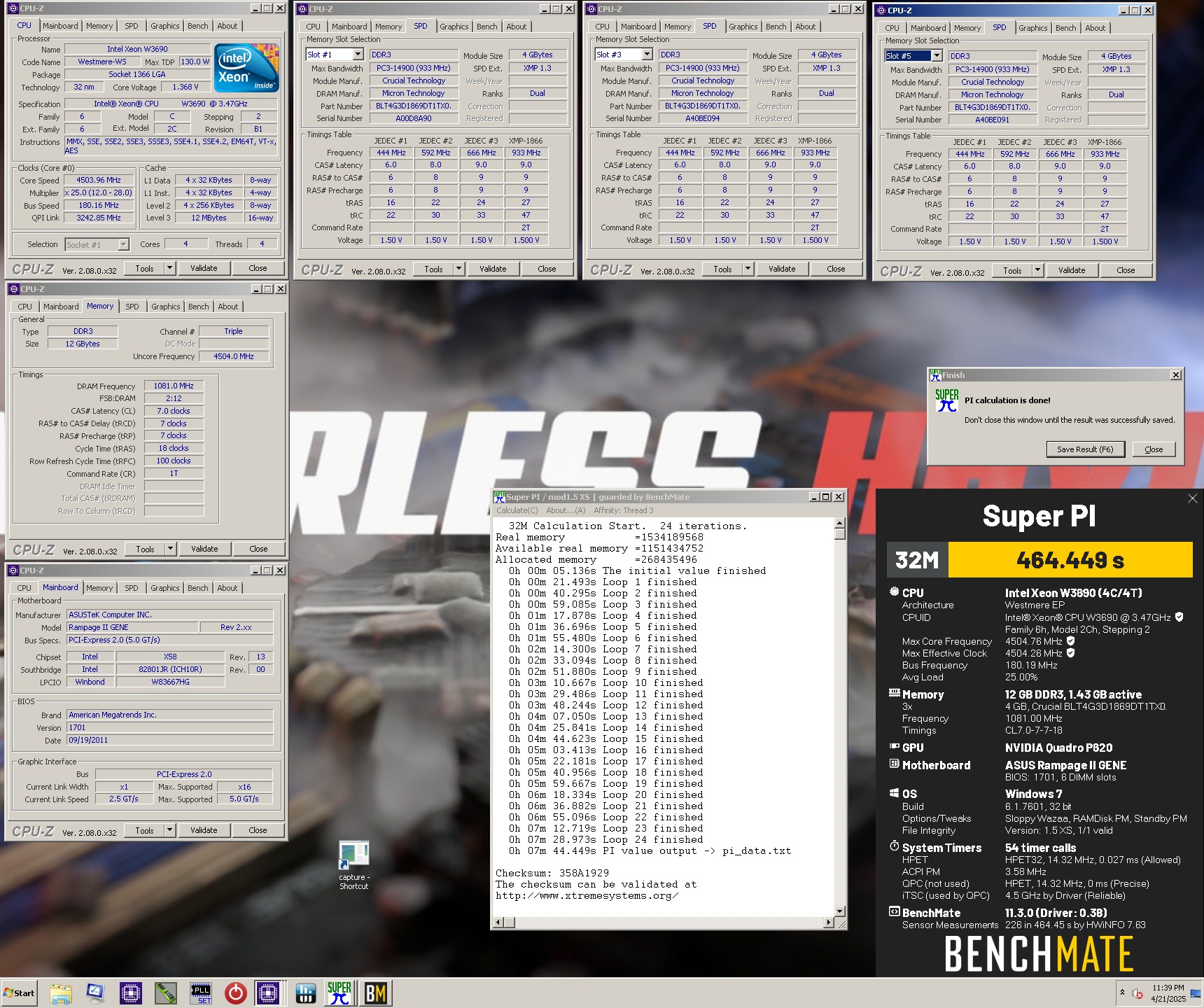The image size is (1204, 1008).
Task: Open the Slot #1 memory slot dropdown
Action: [x=358, y=55]
